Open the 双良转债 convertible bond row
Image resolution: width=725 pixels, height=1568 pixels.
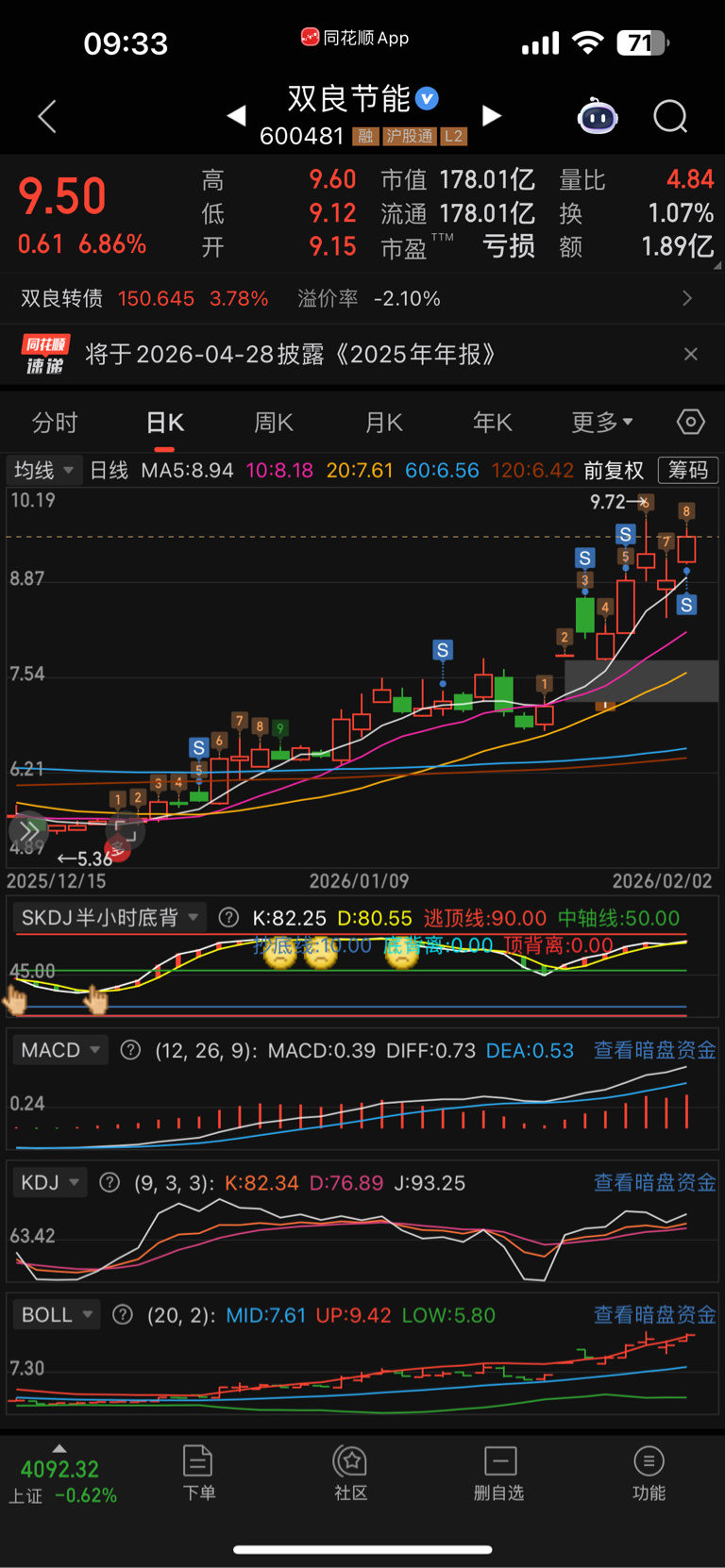(x=362, y=299)
